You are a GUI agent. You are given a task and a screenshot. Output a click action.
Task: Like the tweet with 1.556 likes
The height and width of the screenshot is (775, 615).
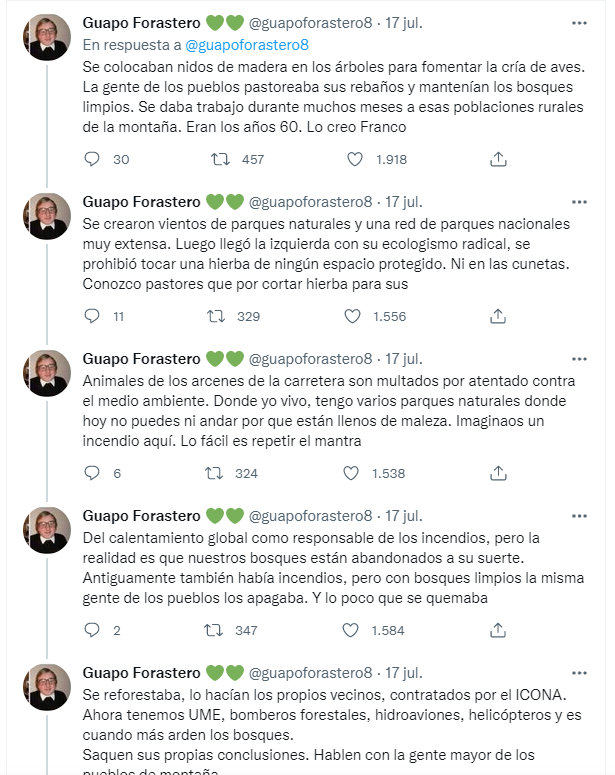click(x=354, y=316)
